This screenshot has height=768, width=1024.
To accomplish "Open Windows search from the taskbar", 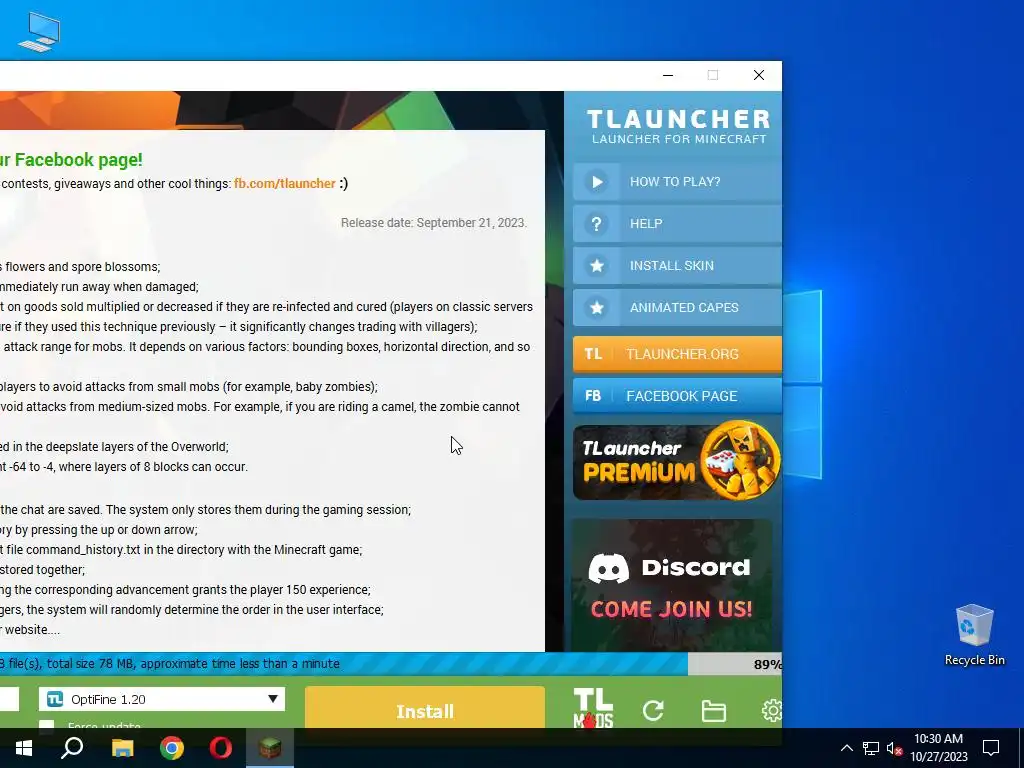I will 72,748.
